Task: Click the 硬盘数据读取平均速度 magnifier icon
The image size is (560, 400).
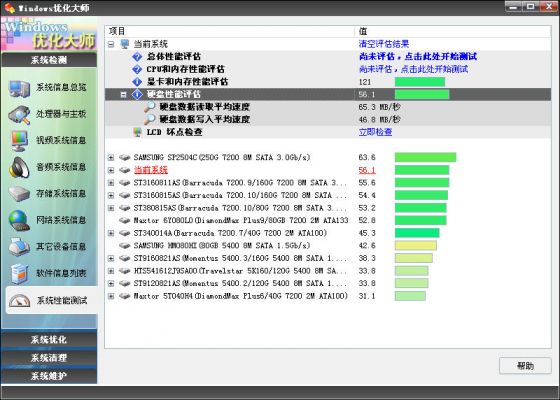Action: click(x=150, y=107)
